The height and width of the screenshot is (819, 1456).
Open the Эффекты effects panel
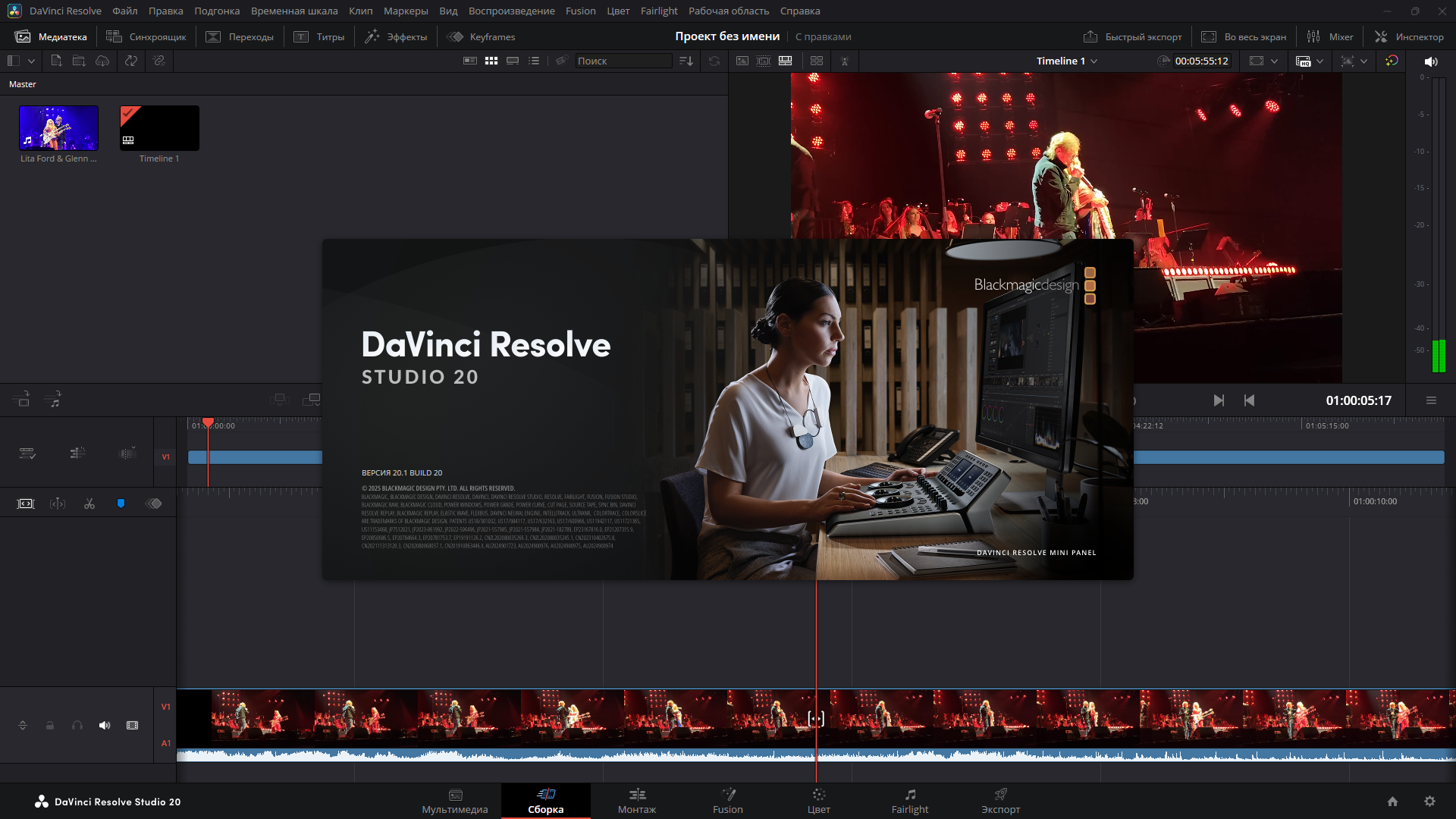[x=396, y=36]
